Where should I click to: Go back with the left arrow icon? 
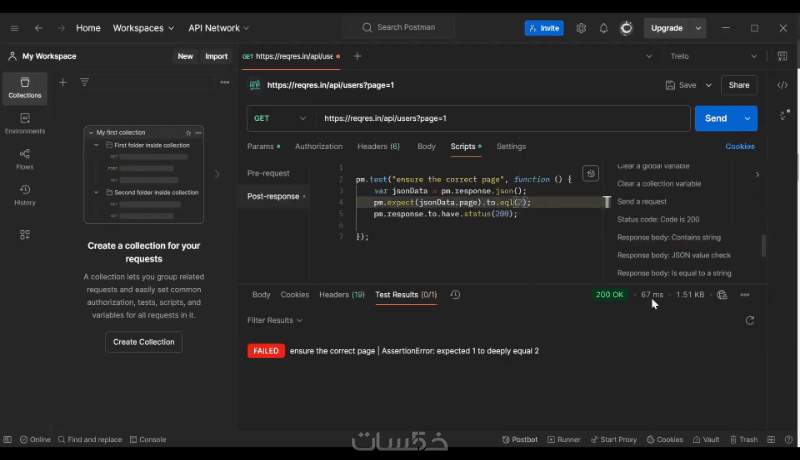tap(38, 28)
